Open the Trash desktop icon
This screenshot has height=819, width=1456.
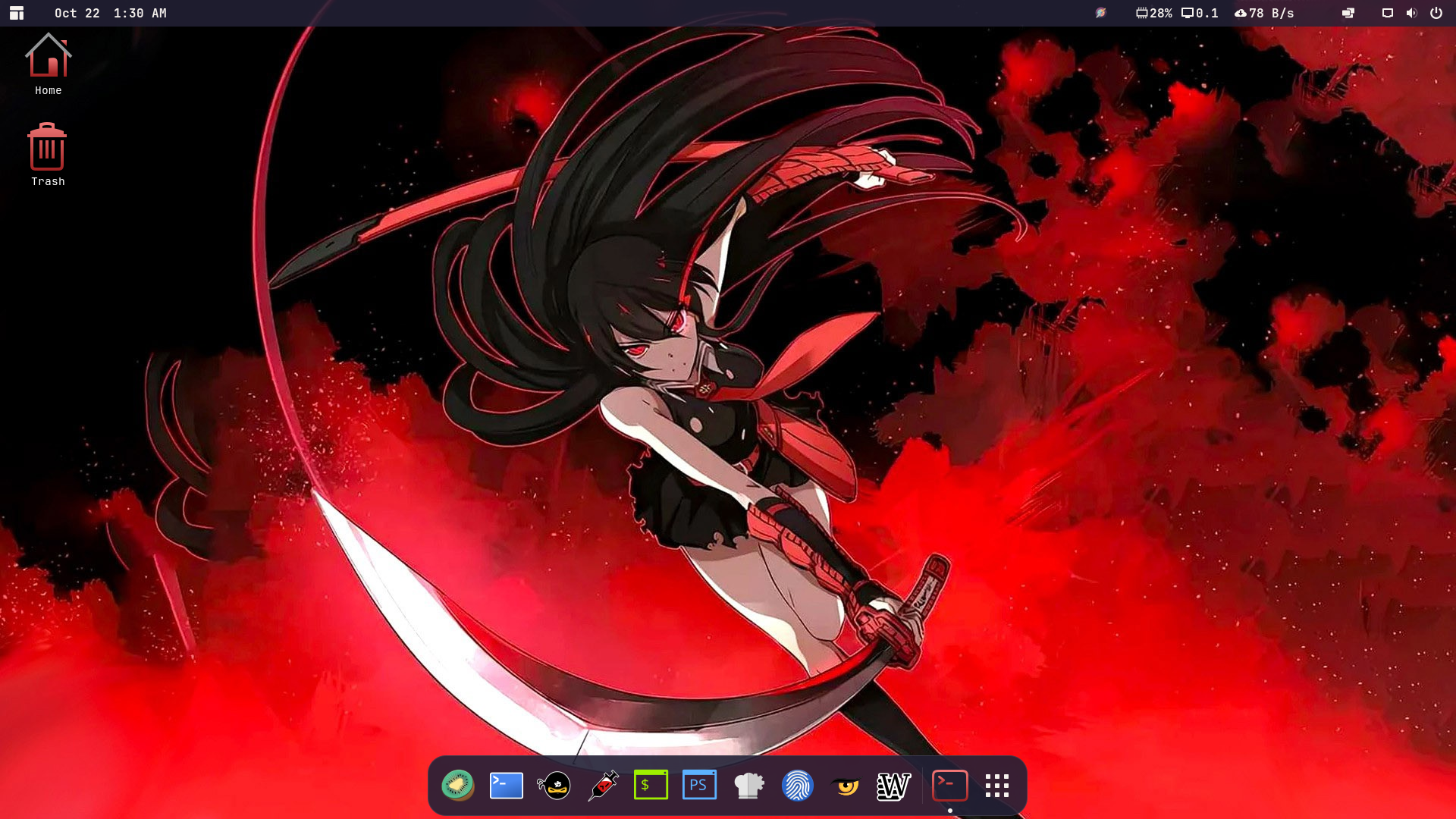[48, 155]
